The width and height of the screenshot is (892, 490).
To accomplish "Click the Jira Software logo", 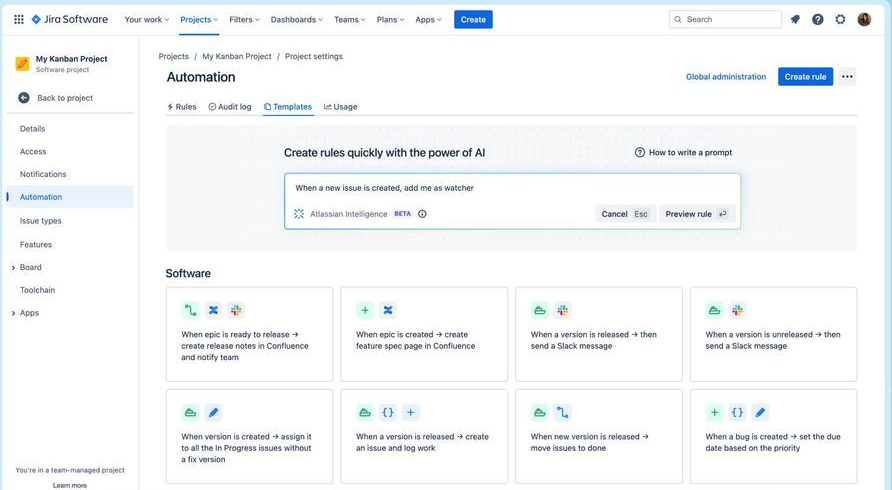I will pos(69,19).
